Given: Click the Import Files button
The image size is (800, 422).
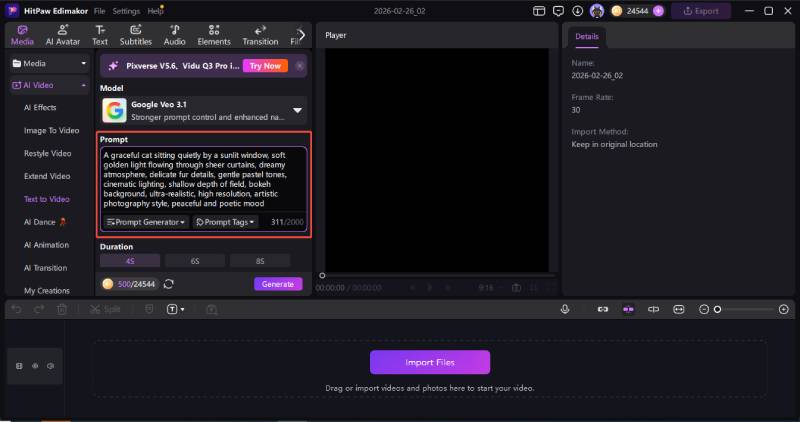Looking at the screenshot, I should 430,362.
